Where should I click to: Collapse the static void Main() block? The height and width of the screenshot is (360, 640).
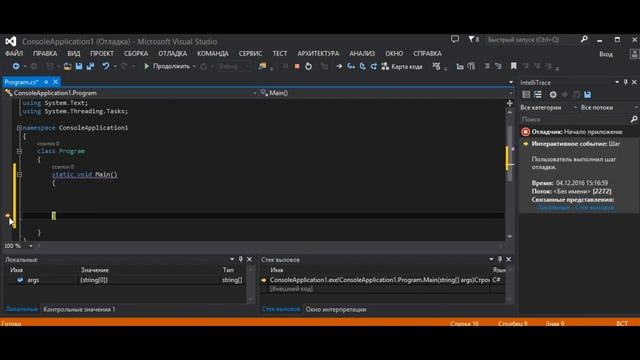pos(19,174)
